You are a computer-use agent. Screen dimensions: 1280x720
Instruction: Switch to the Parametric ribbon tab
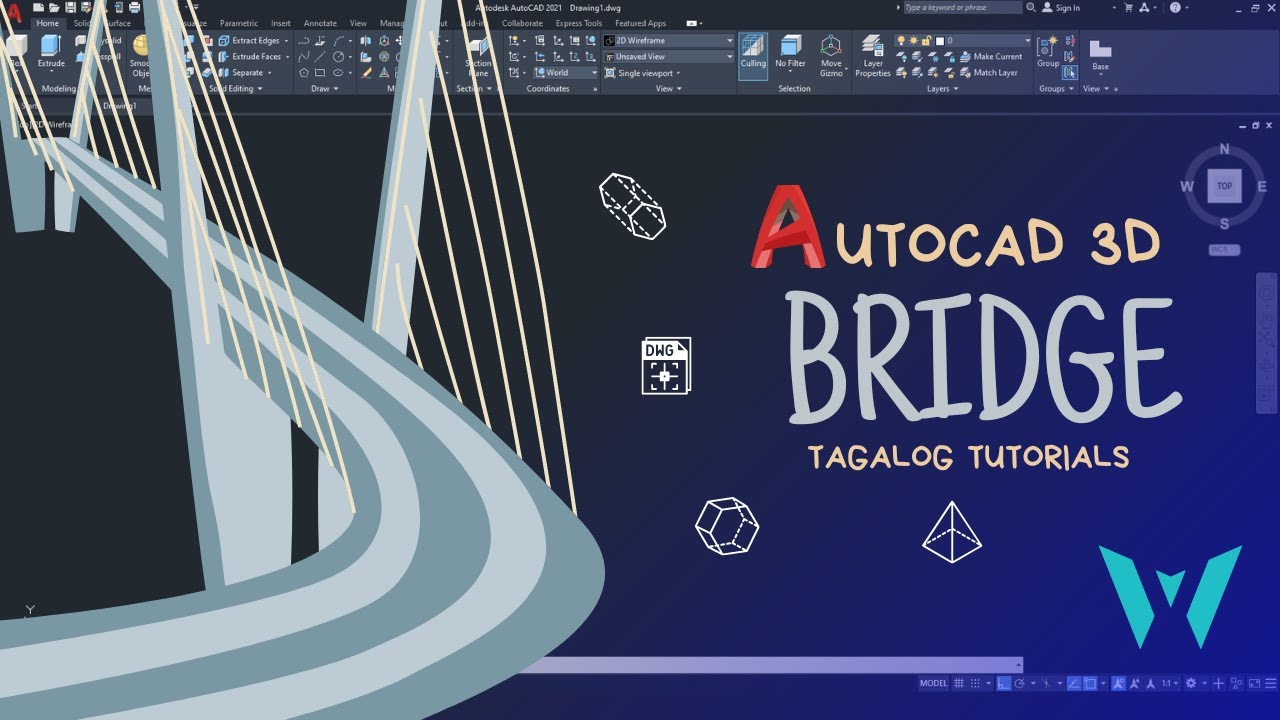(238, 23)
